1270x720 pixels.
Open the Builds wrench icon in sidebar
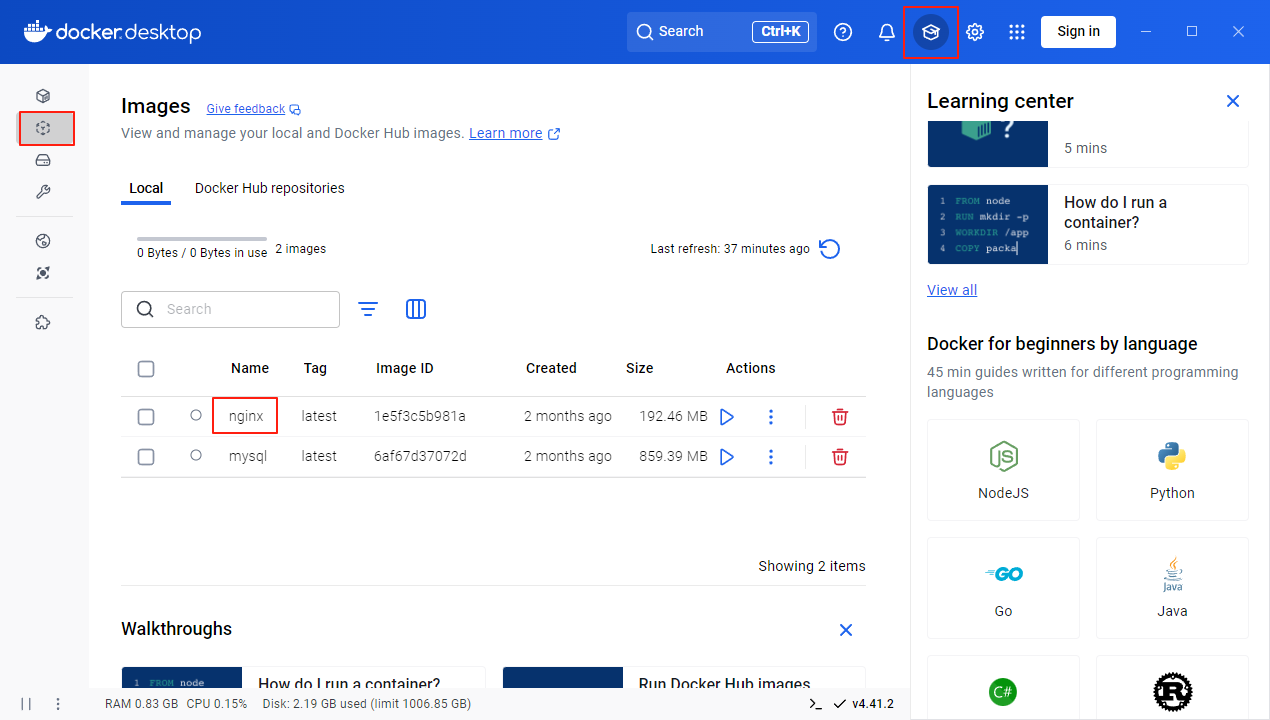click(43, 192)
